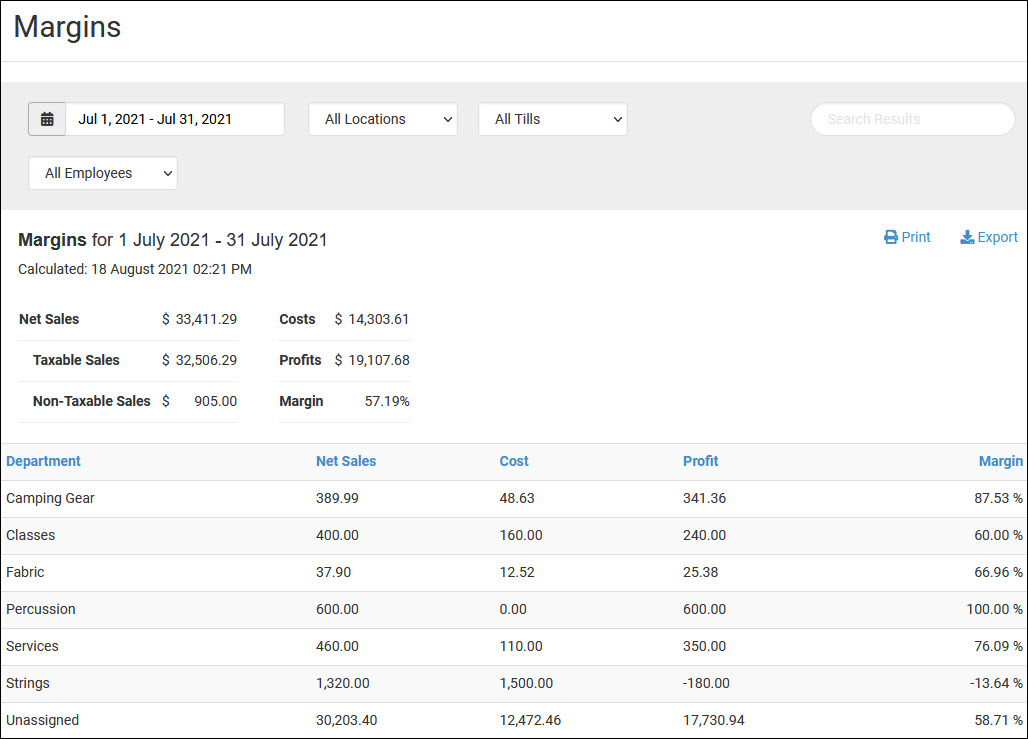Sort table by Margin column header
Image resolution: width=1028 pixels, height=739 pixels.
coord(1000,461)
